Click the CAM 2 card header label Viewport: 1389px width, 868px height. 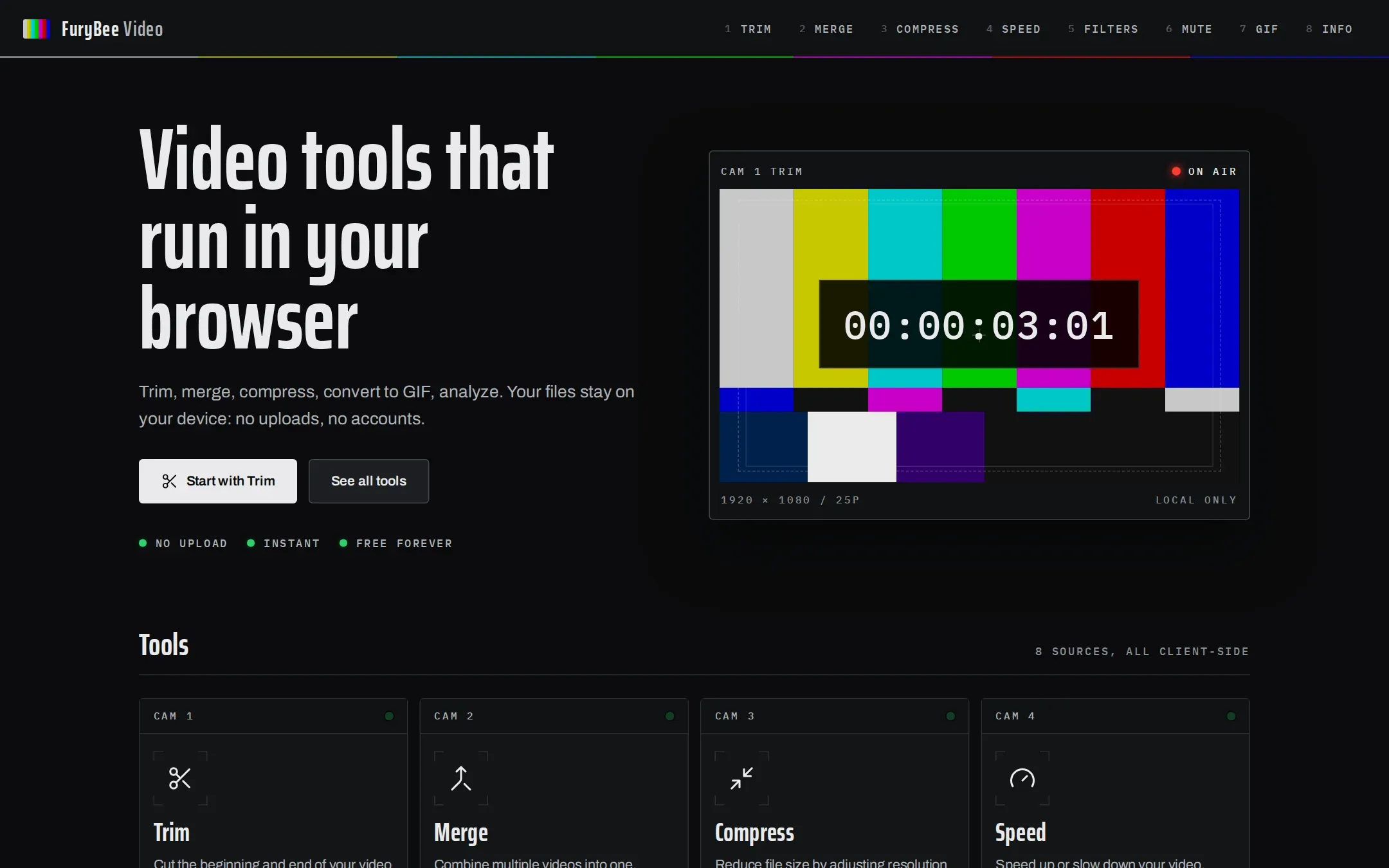pyautogui.click(x=454, y=716)
